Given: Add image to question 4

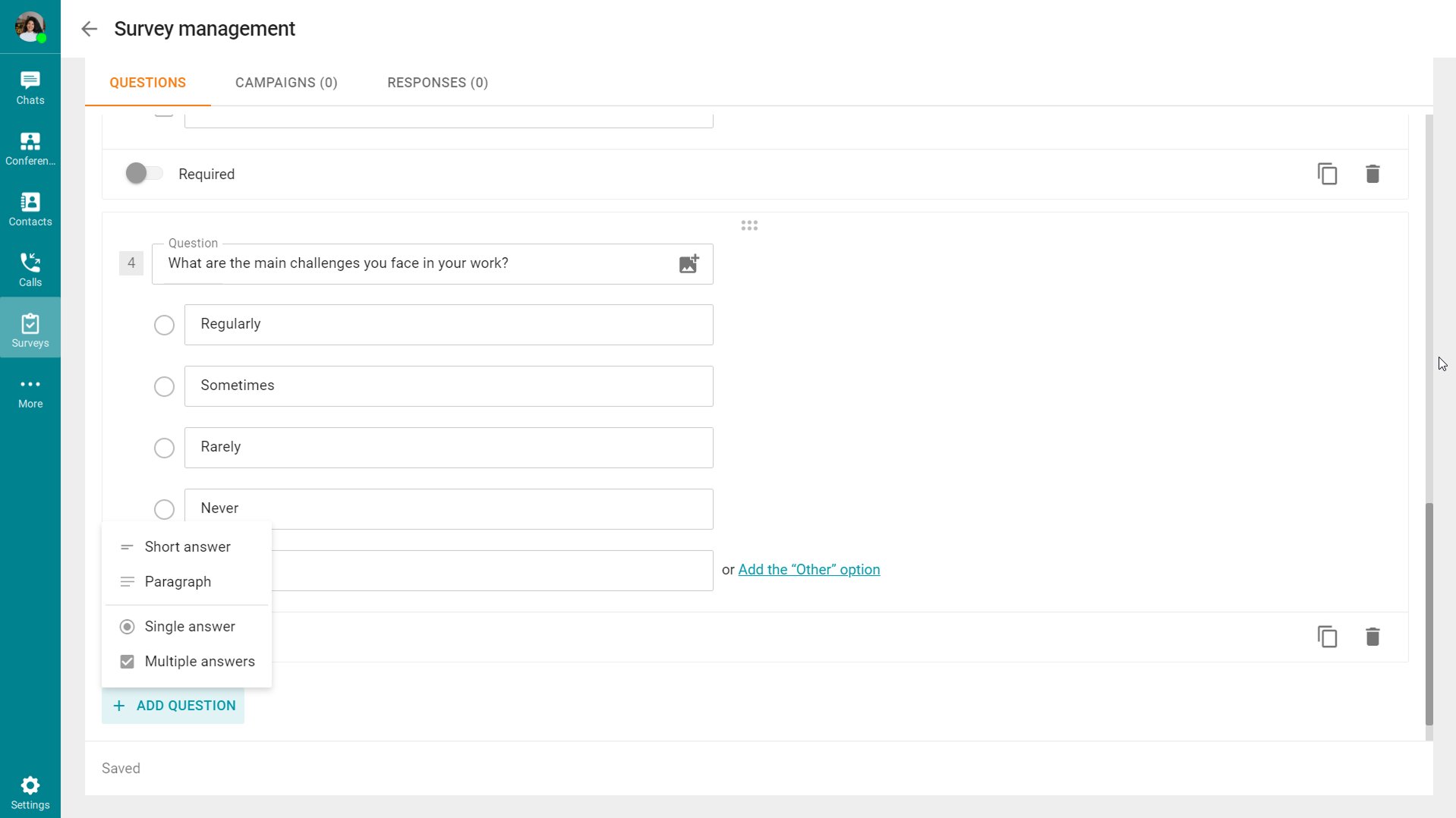Looking at the screenshot, I should tap(689, 264).
